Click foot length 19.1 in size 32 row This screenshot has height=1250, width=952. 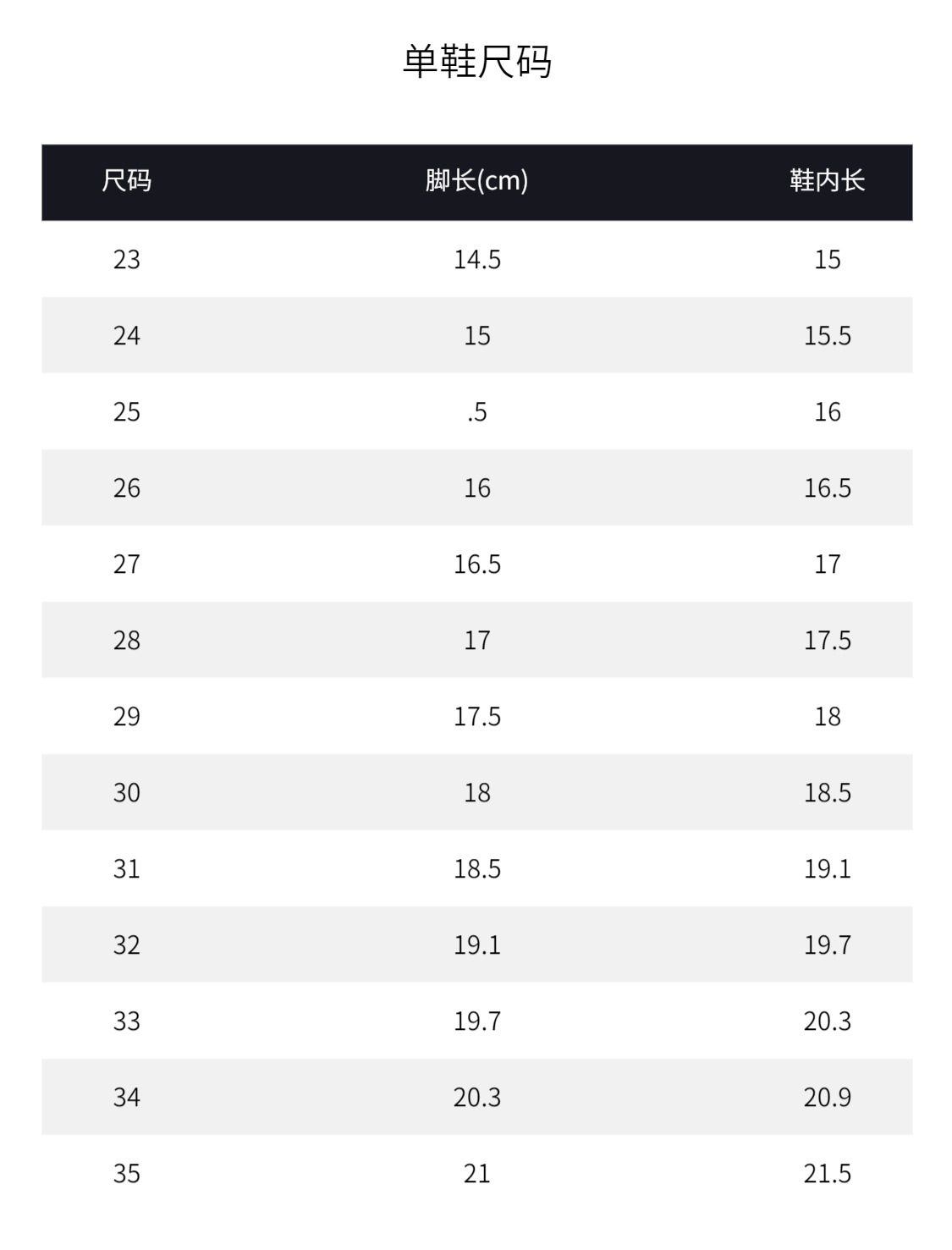[x=476, y=944]
